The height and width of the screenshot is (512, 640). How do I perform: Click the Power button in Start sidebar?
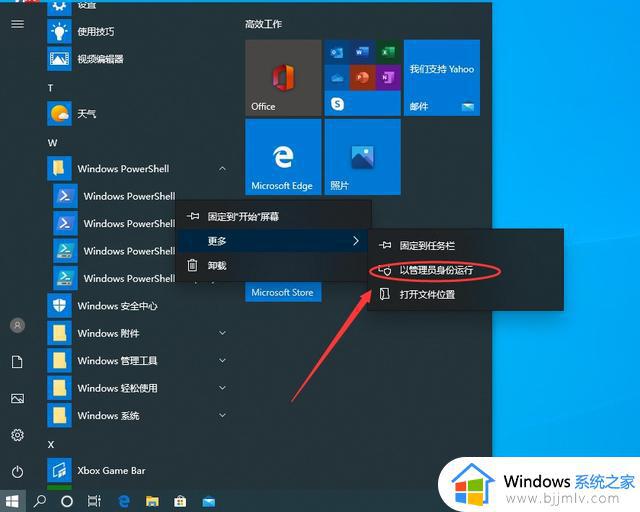(17, 472)
